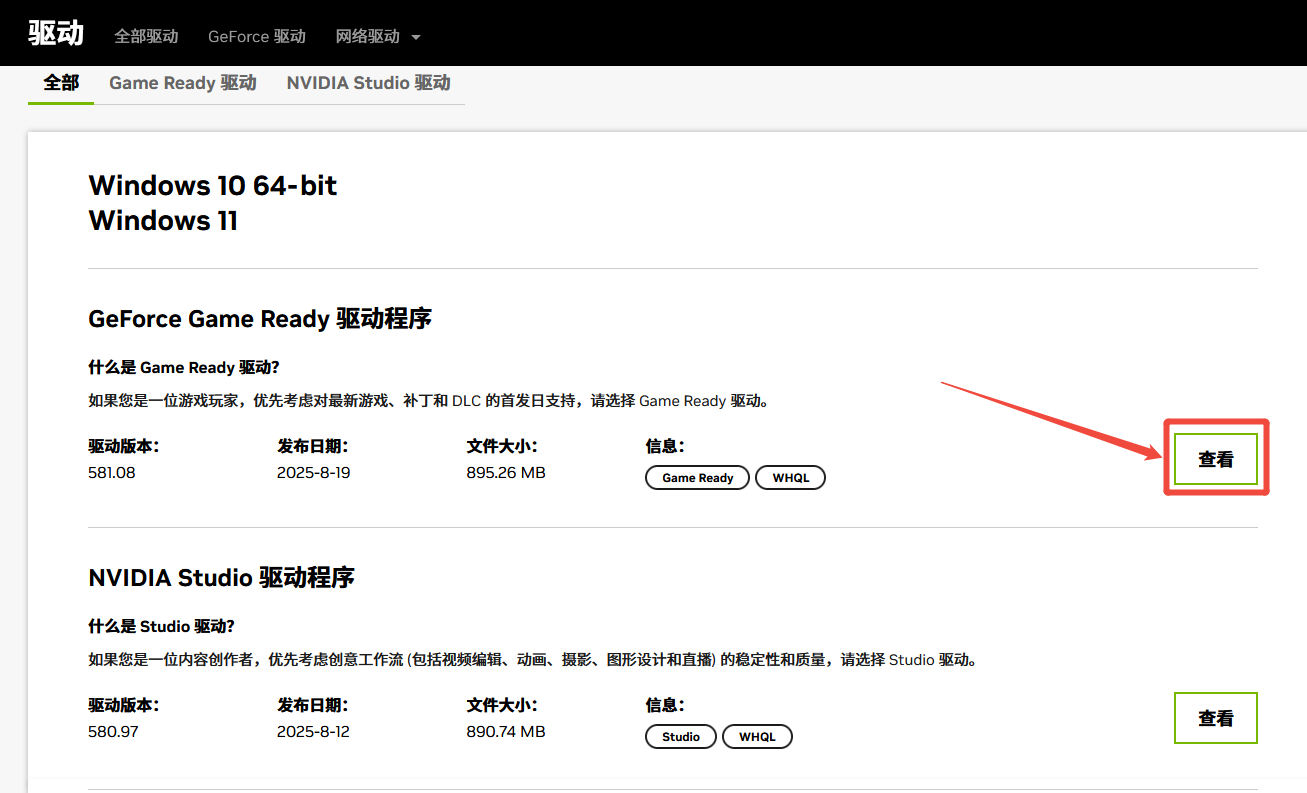Click the Windows 11 heading
The height and width of the screenshot is (793, 1307).
163,220
